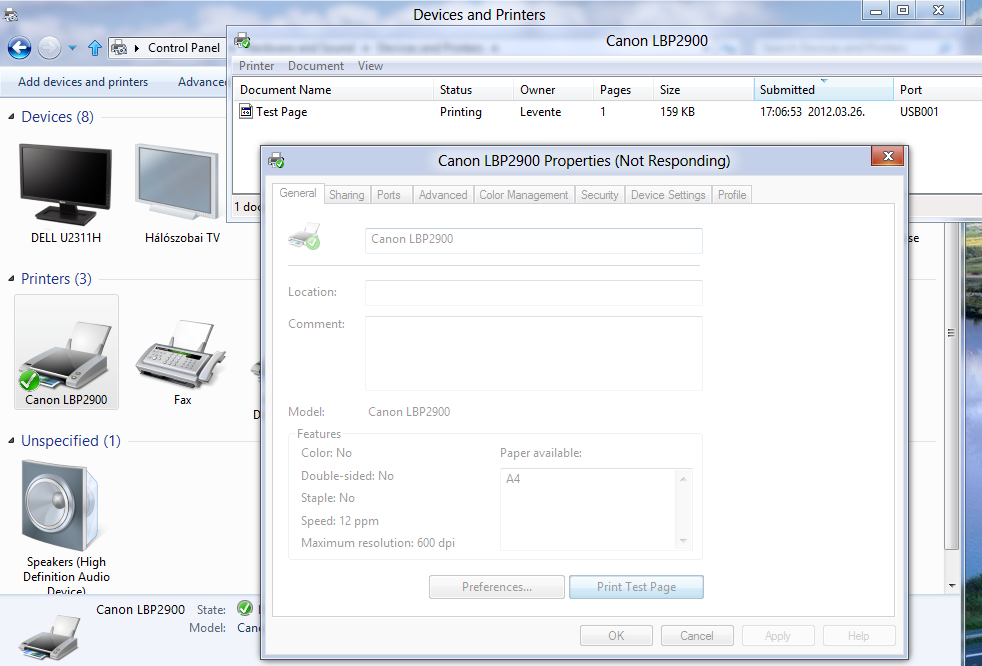Collapse the Printers (3) group
Viewport: 982px width, 666px height.
pos(11,278)
